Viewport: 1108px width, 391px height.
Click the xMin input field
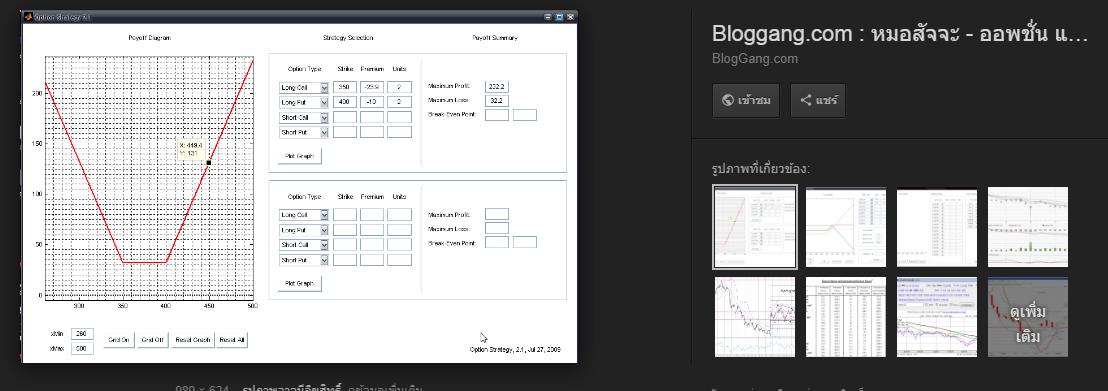[x=82, y=334]
